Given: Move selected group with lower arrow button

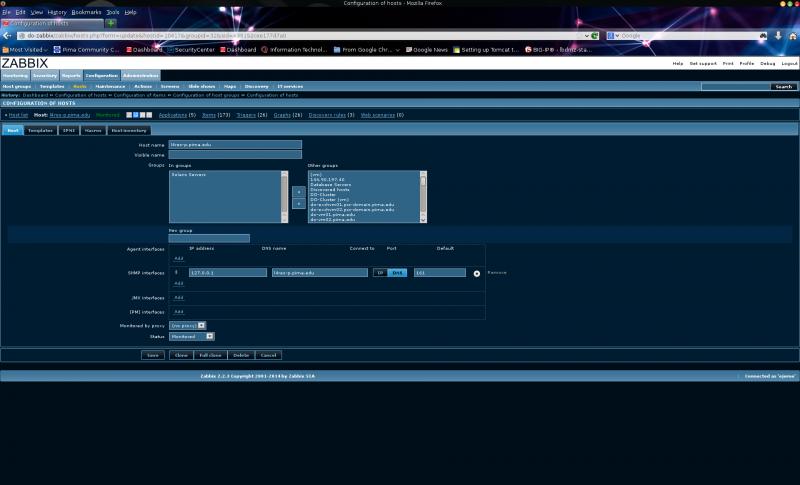Looking at the screenshot, I should click(299, 203).
